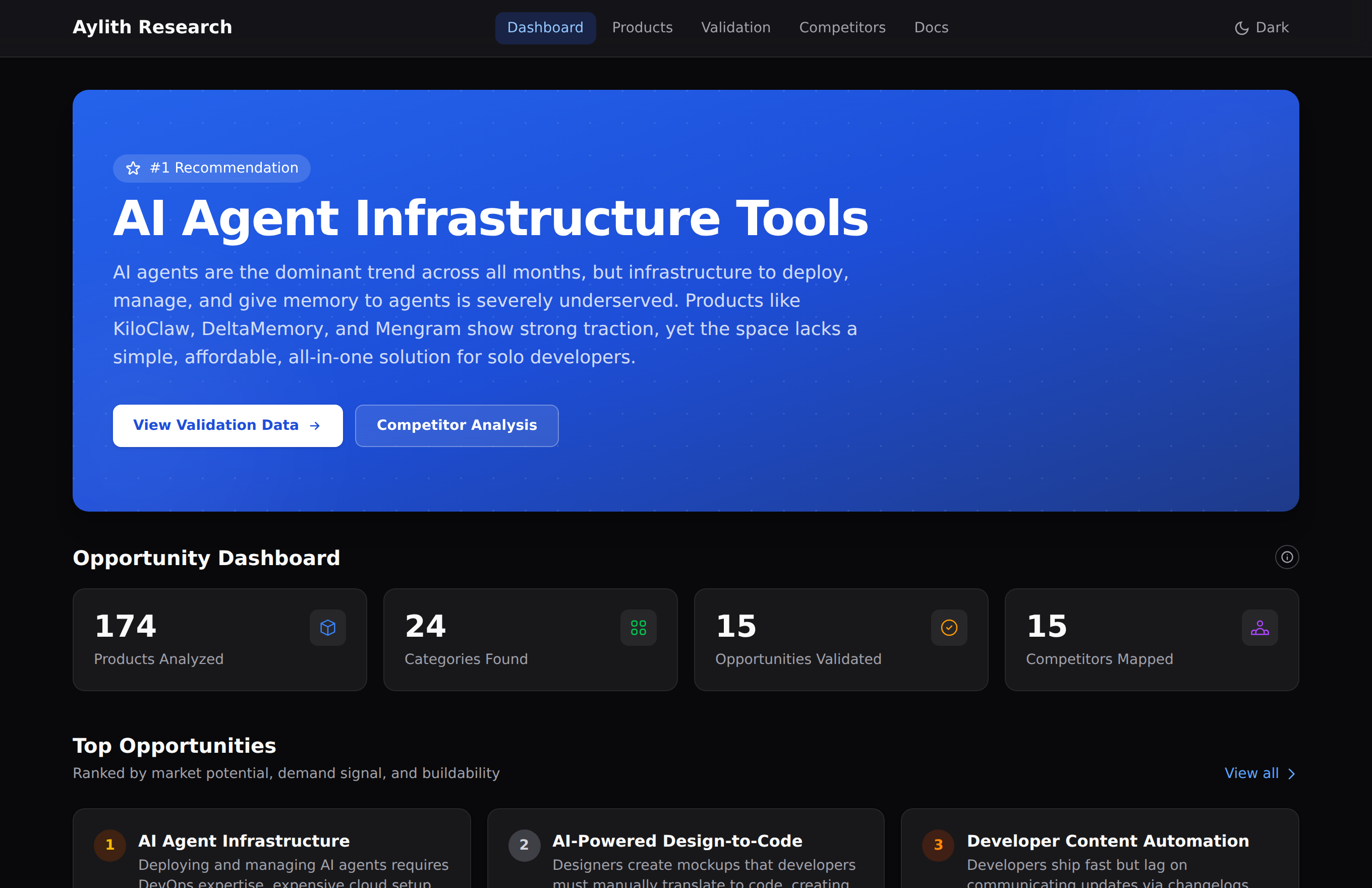
Task: Click the #1 Recommendation badge
Action: 211,169
